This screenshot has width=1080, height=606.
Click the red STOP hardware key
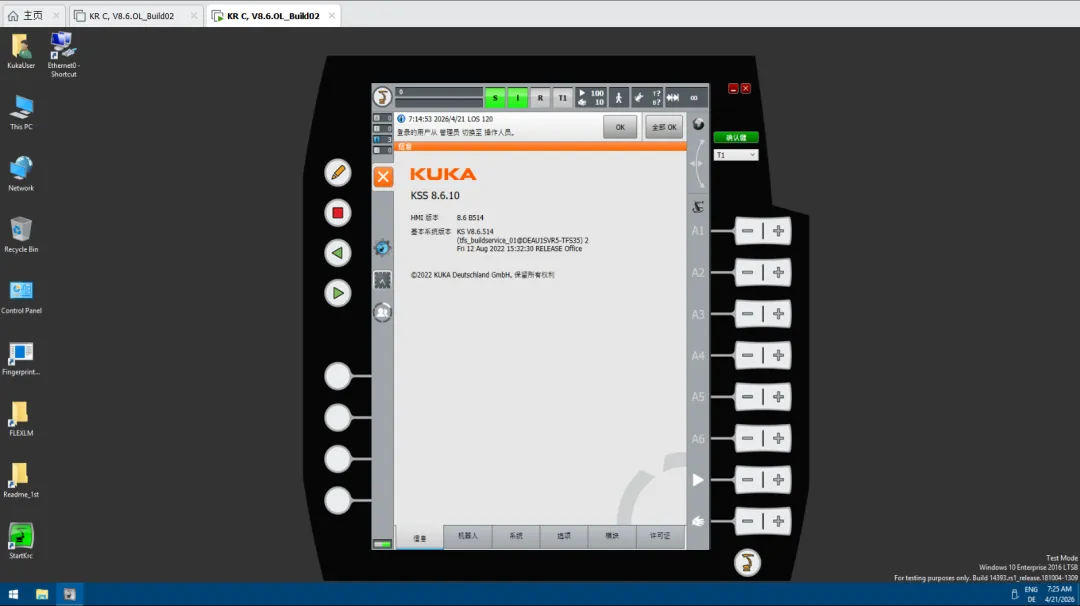click(x=338, y=213)
